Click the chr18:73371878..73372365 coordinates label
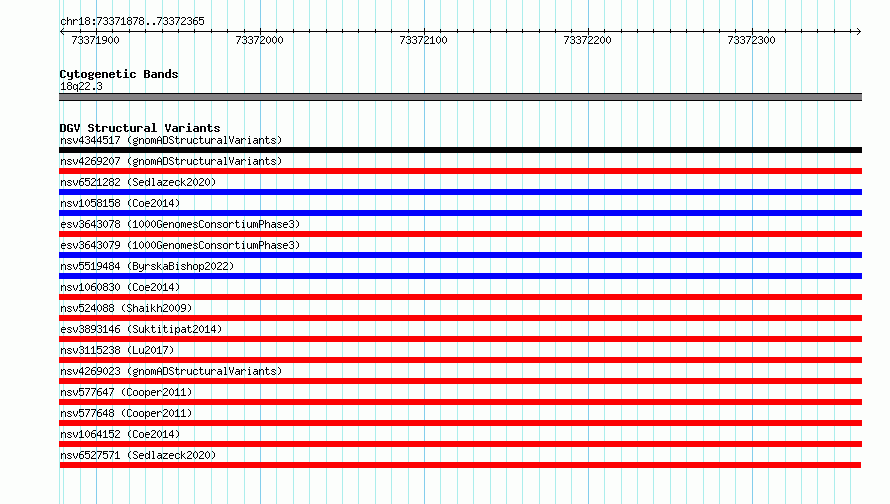 132,21
